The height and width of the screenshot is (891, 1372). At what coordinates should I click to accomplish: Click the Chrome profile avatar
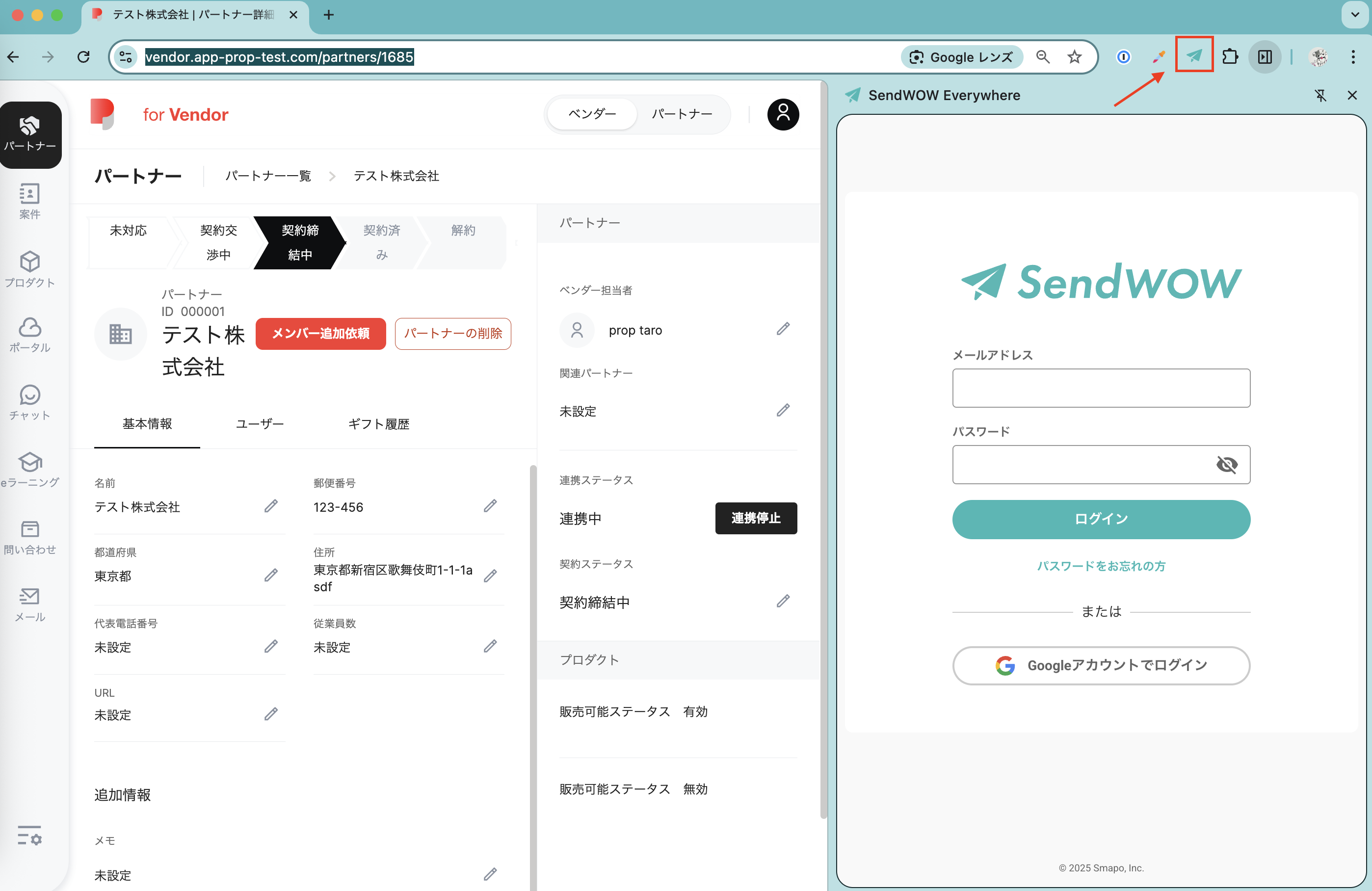tap(1319, 56)
